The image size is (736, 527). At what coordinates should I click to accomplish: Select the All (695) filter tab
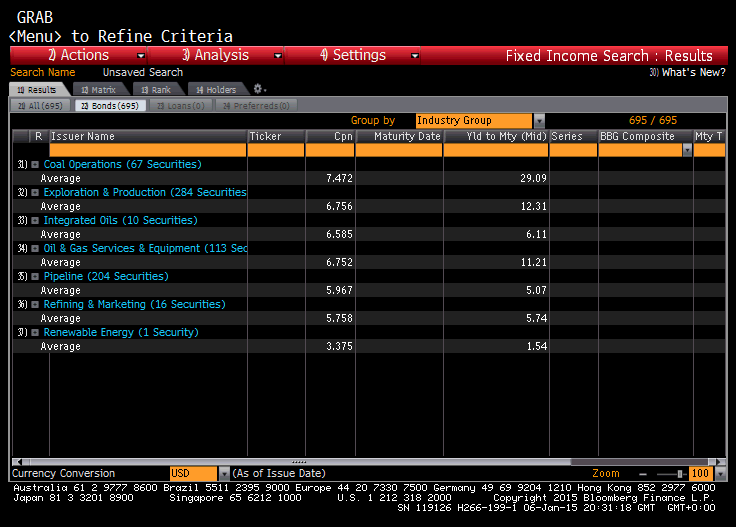tap(41, 105)
